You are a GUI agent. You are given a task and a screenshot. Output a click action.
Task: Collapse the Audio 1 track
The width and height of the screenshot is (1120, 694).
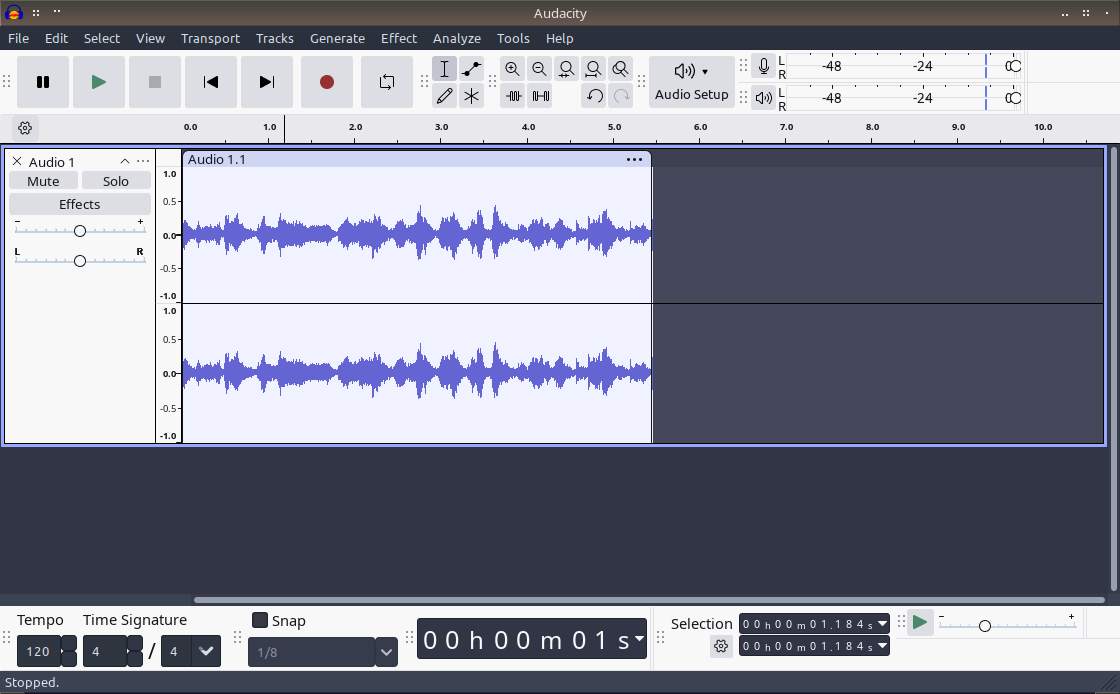(124, 161)
